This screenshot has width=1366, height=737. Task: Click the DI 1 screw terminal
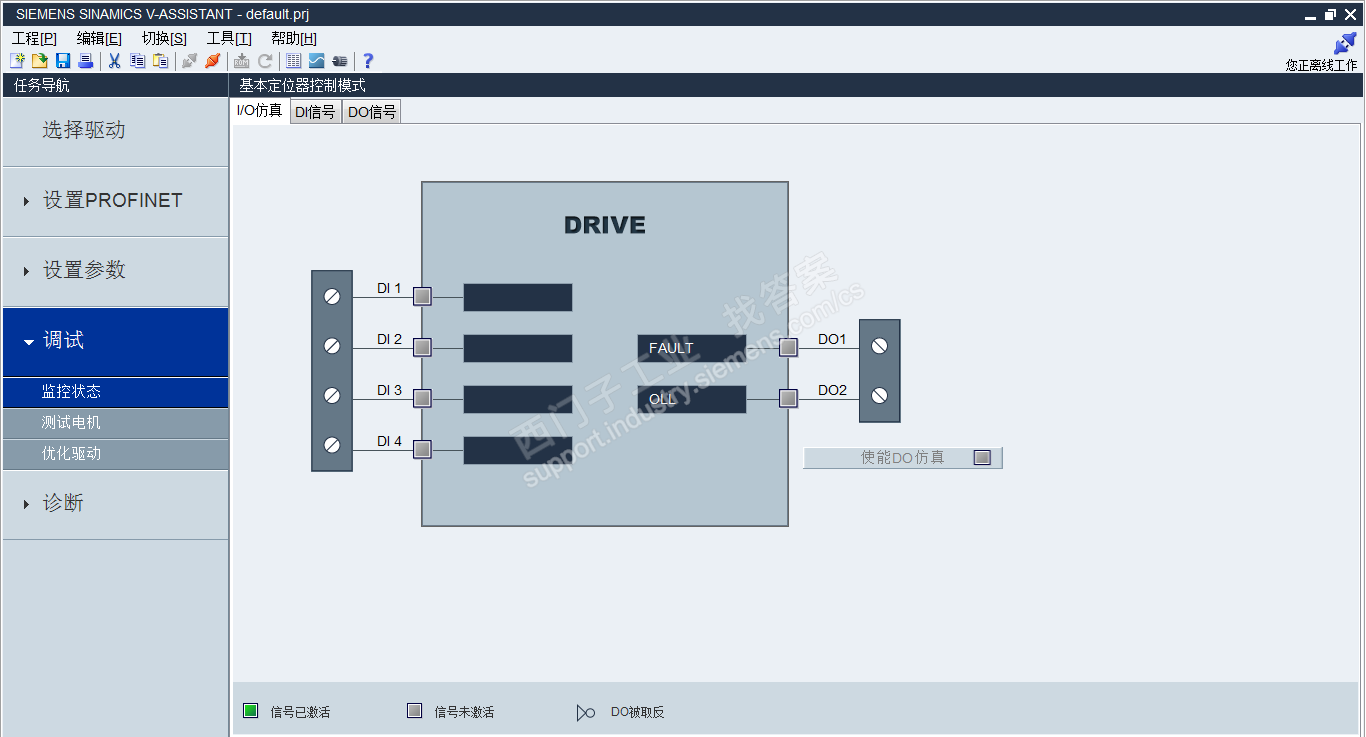332,296
